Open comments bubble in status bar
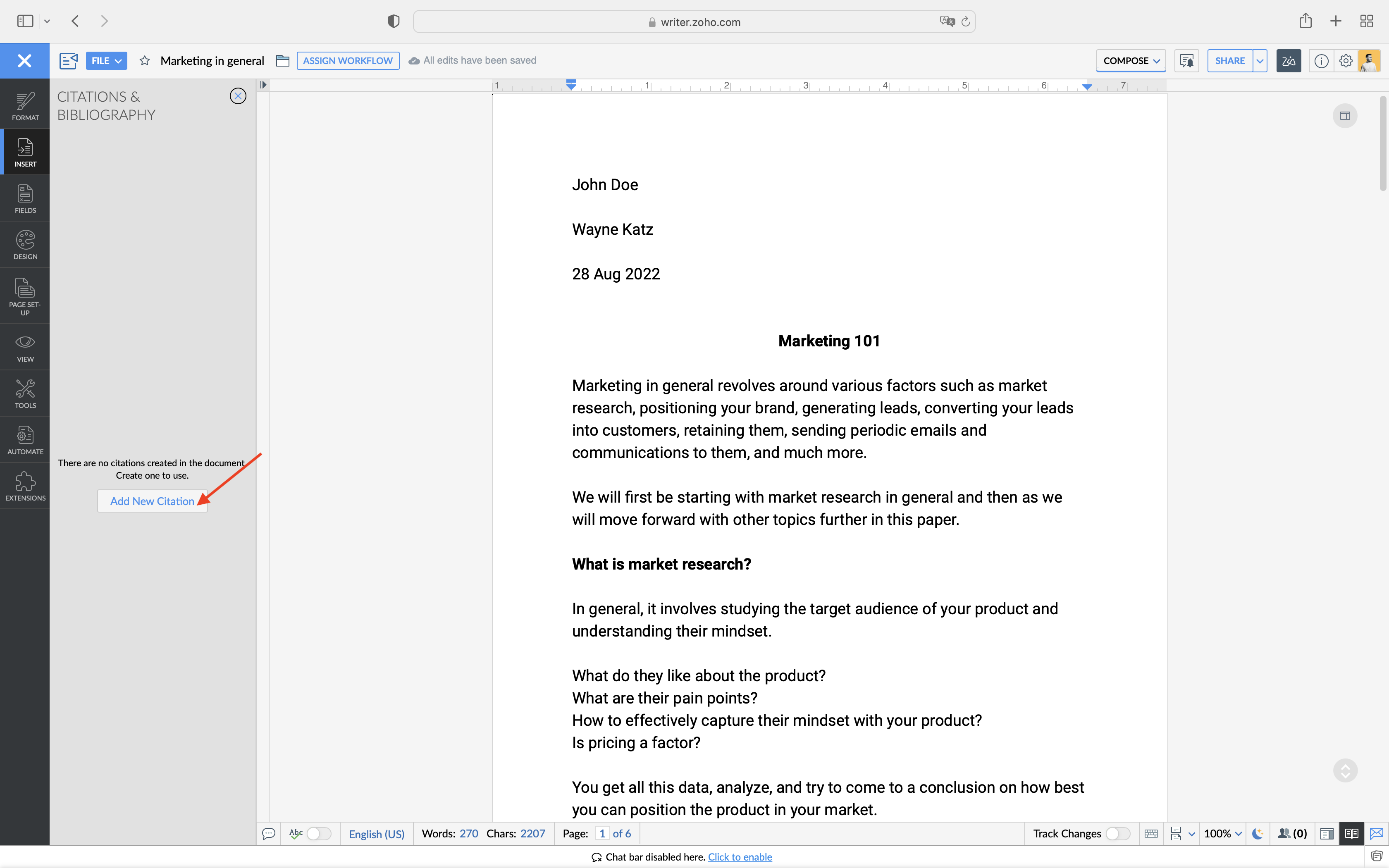 click(x=268, y=834)
